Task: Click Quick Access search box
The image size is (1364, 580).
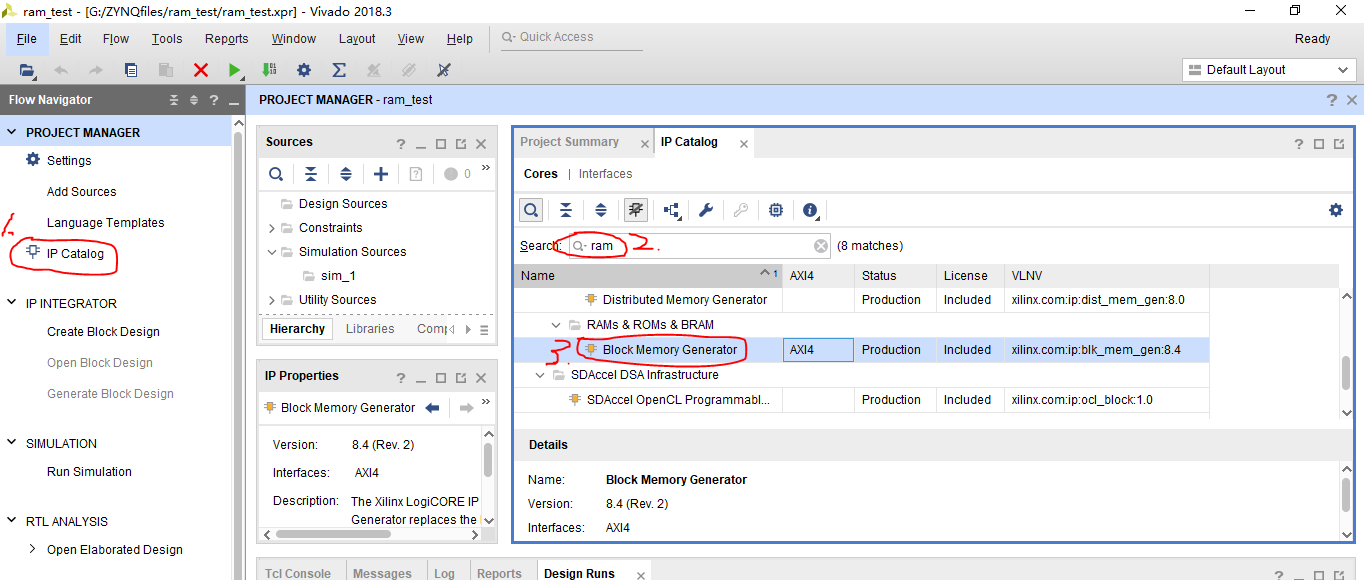Action: coord(572,37)
